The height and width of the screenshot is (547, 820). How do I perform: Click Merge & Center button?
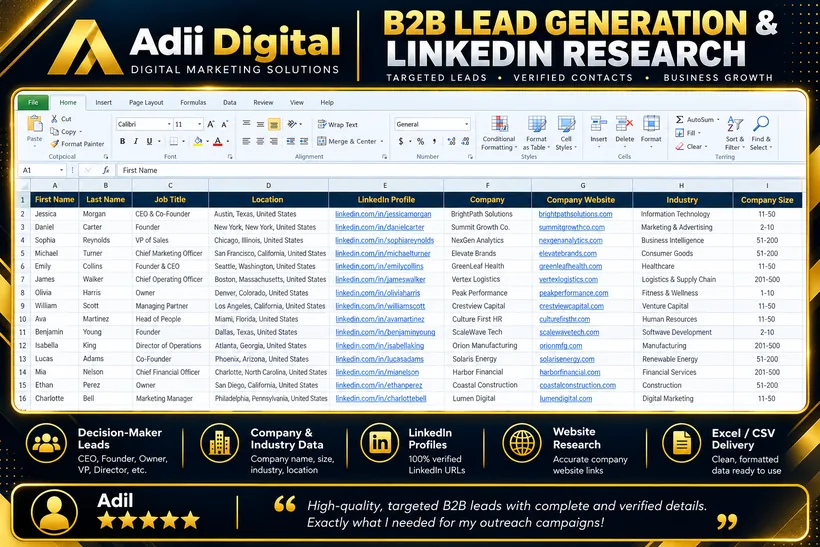[x=347, y=141]
